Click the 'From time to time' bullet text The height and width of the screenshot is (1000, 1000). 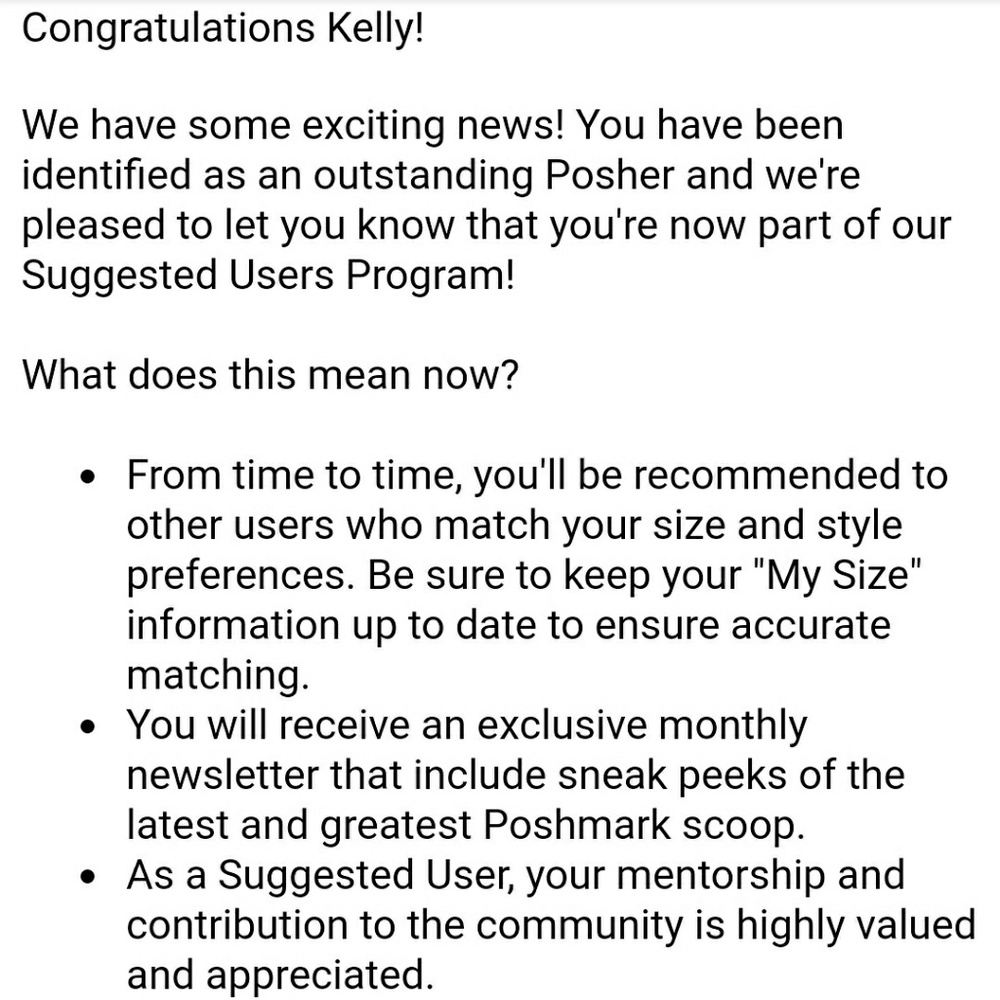pyautogui.click(x=294, y=475)
